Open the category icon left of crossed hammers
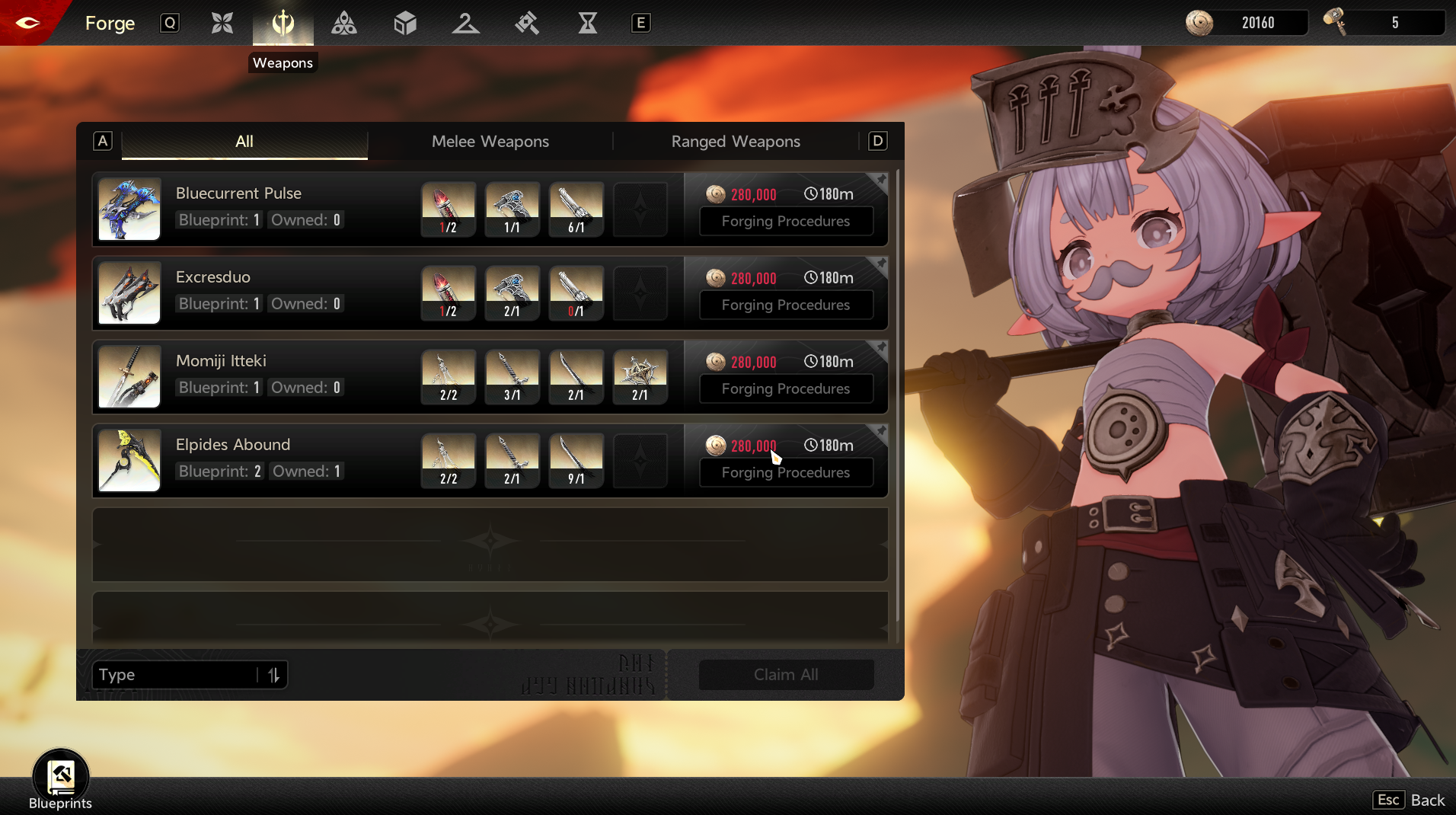The width and height of the screenshot is (1456, 815). 466,23
